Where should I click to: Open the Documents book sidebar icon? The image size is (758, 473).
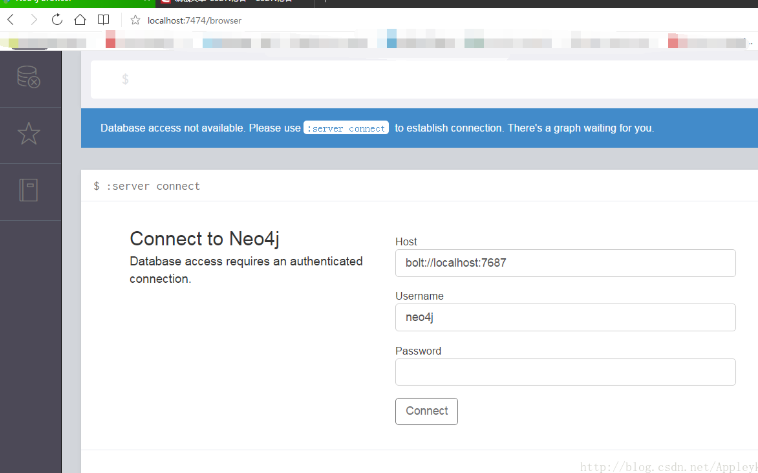click(x=29, y=190)
